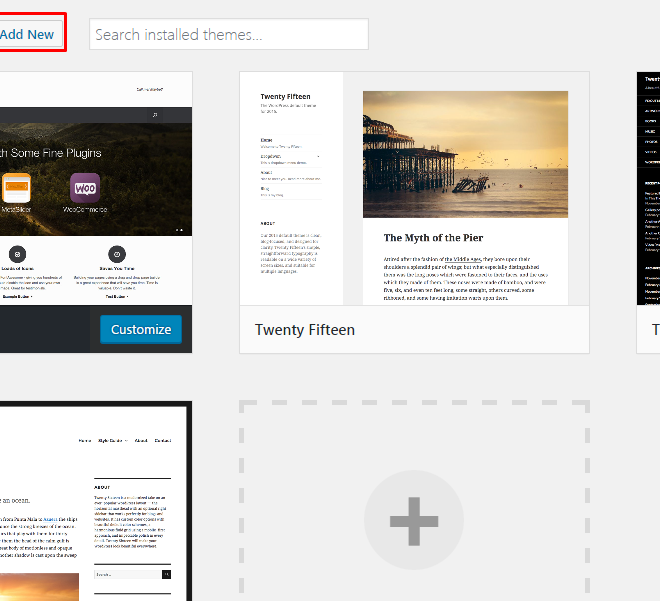
Task: Open the Twenty Fifteen theme screenshot
Action: [414, 189]
